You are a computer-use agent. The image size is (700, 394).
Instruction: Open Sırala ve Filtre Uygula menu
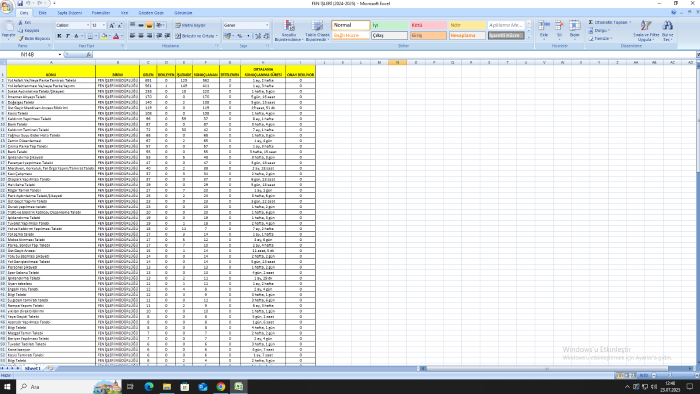click(646, 30)
